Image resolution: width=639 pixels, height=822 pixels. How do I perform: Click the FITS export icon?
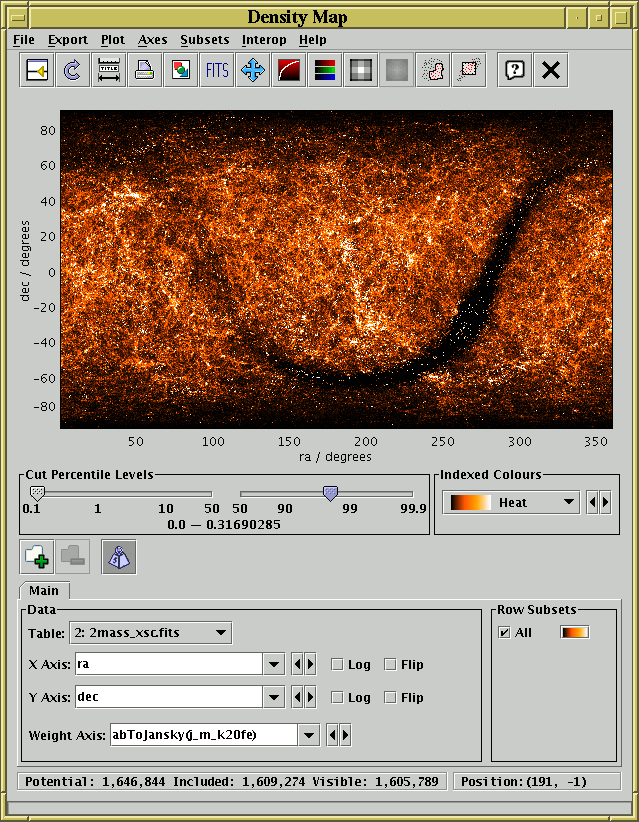(x=216, y=70)
